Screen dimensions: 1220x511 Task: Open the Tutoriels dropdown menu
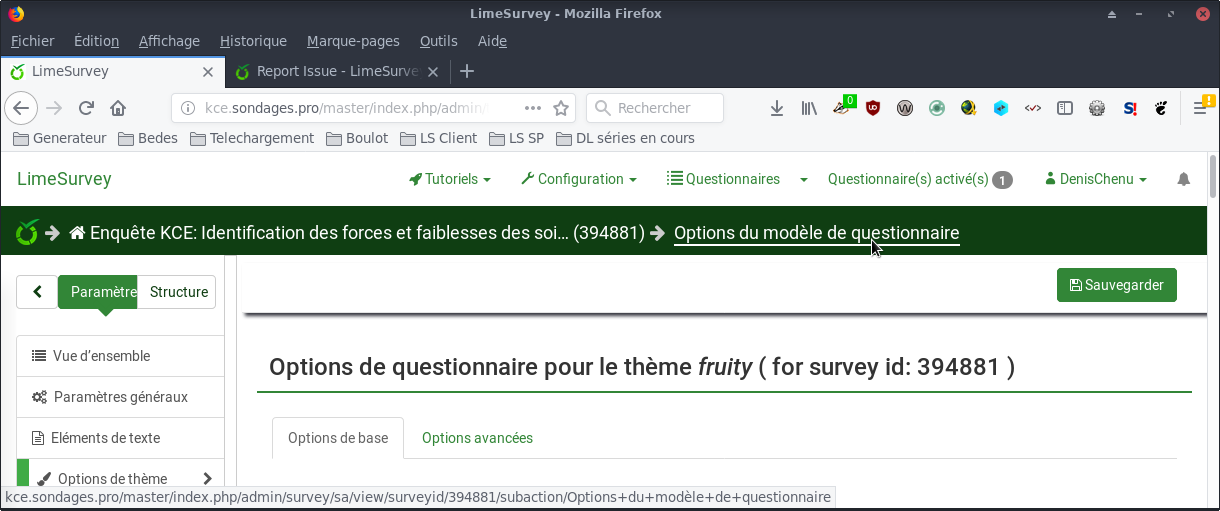450,180
